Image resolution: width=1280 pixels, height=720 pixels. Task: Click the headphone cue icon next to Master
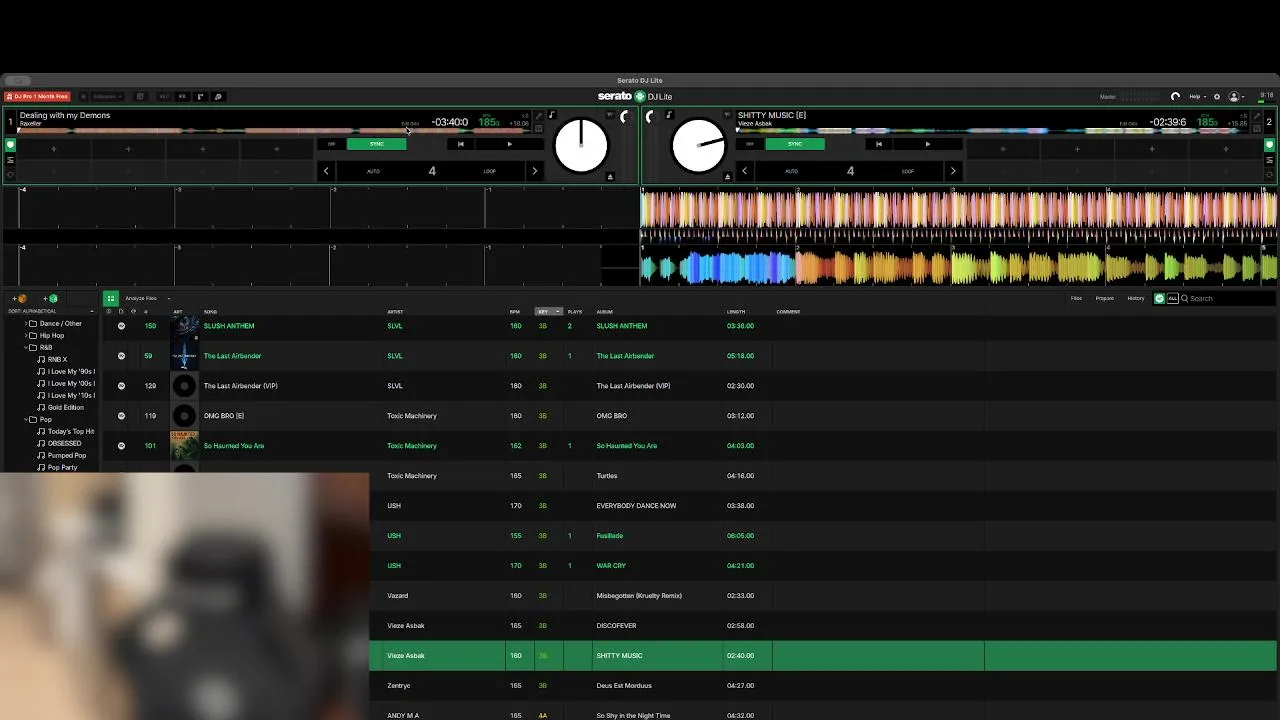1175,97
